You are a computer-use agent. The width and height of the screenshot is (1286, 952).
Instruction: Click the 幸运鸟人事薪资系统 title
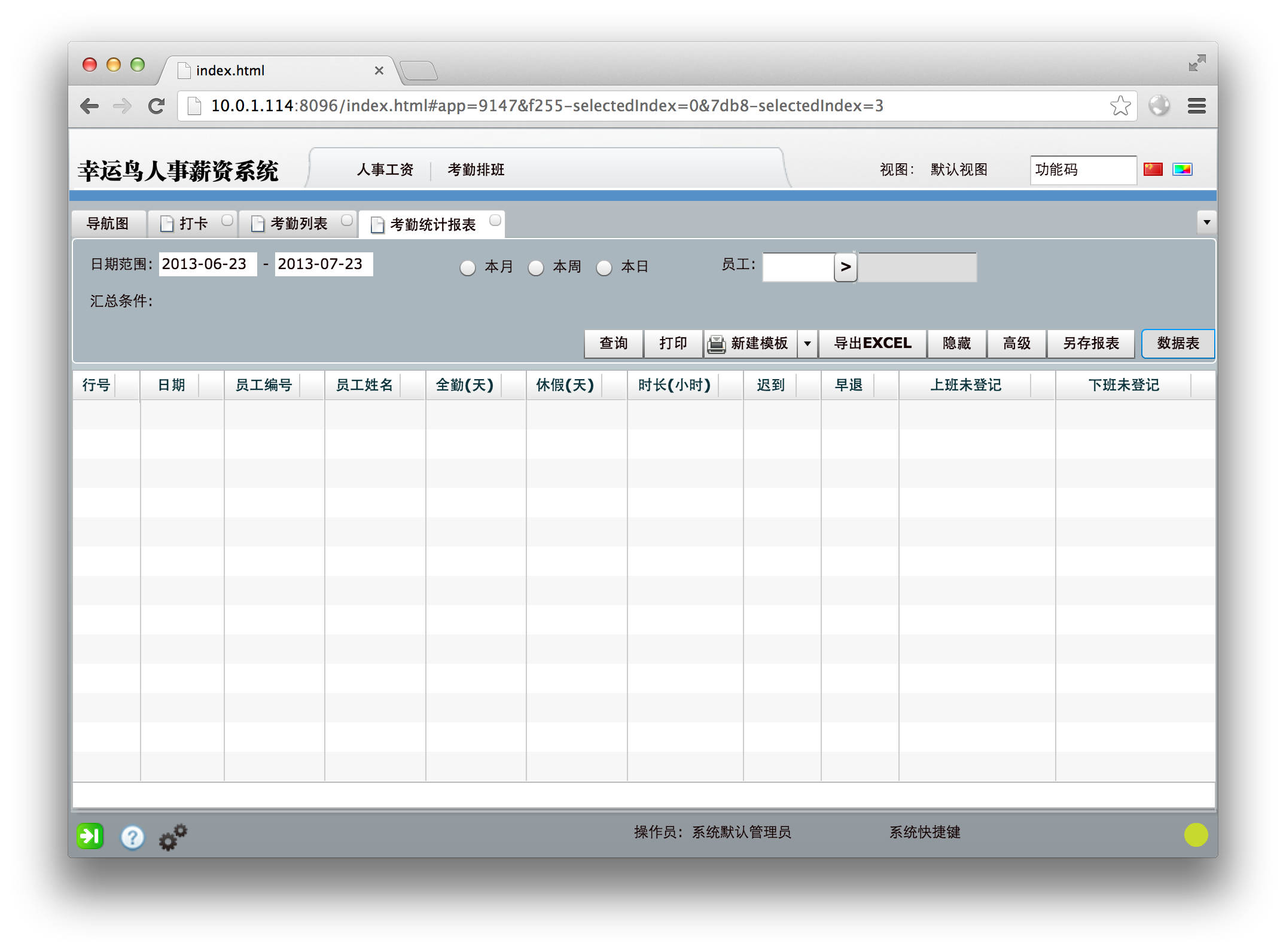pos(178,171)
